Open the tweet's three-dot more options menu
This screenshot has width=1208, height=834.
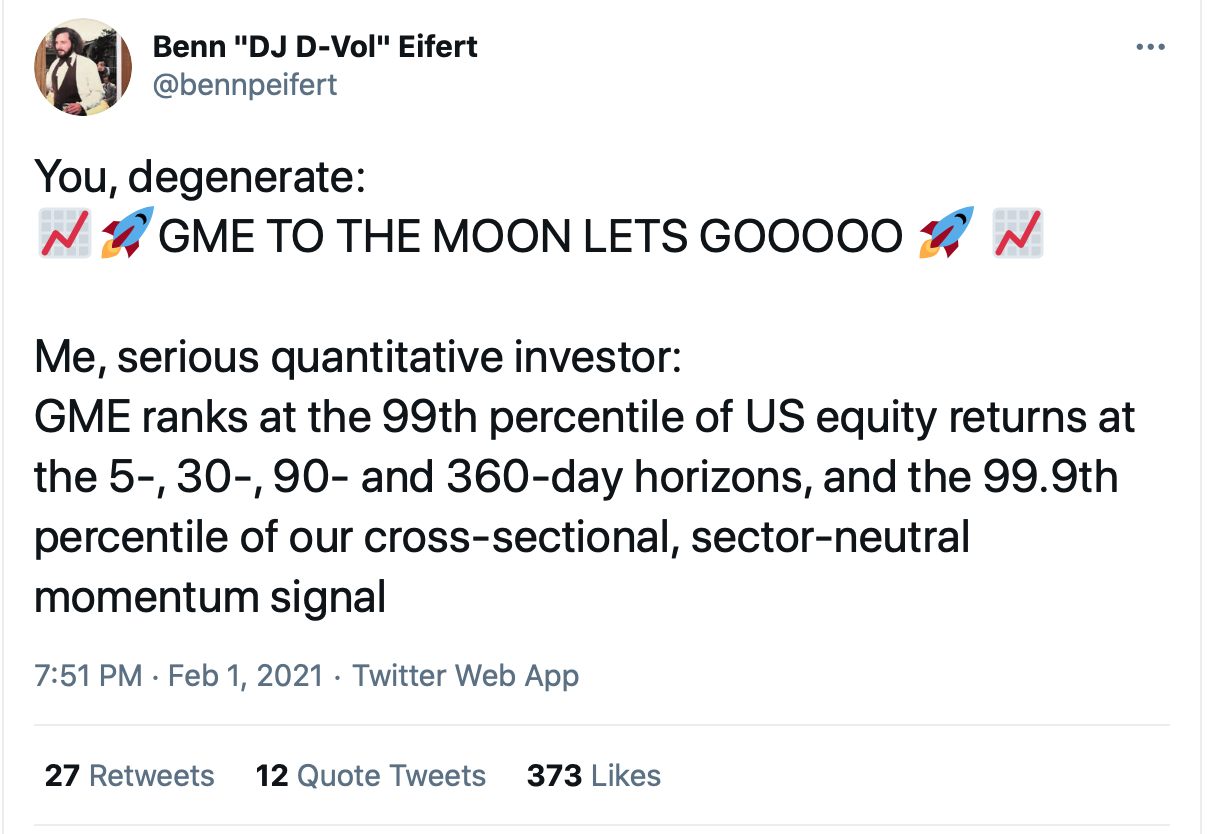(1151, 47)
